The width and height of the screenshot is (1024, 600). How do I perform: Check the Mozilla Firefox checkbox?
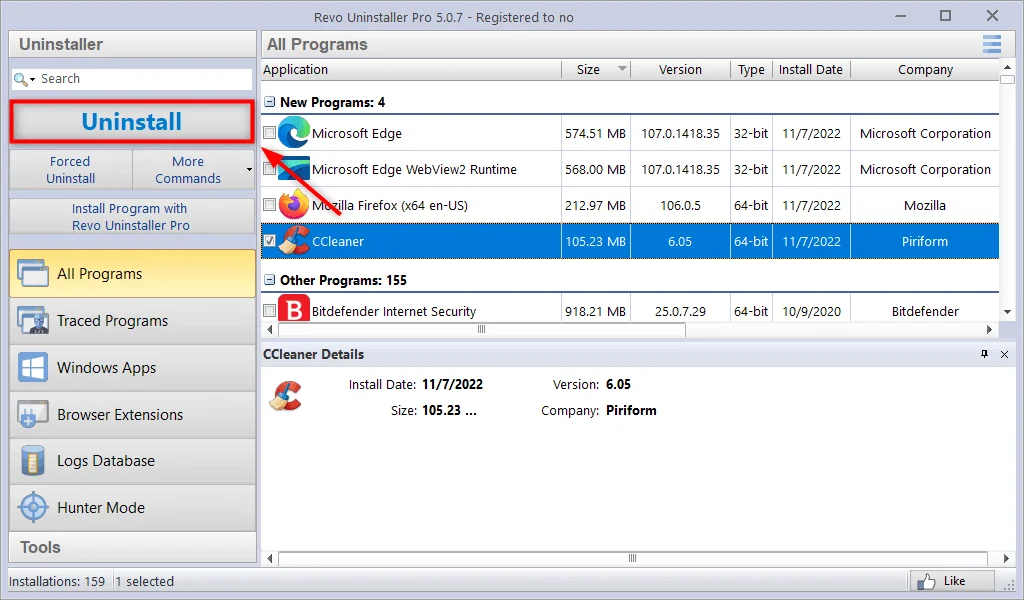[x=269, y=204]
